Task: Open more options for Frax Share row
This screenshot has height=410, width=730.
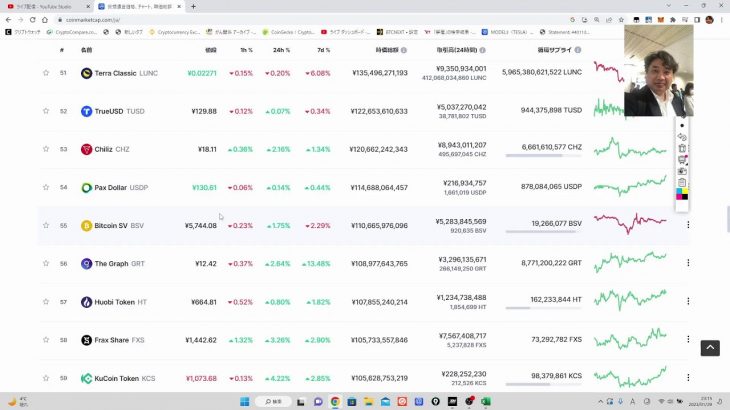Action: pyautogui.click(x=688, y=339)
